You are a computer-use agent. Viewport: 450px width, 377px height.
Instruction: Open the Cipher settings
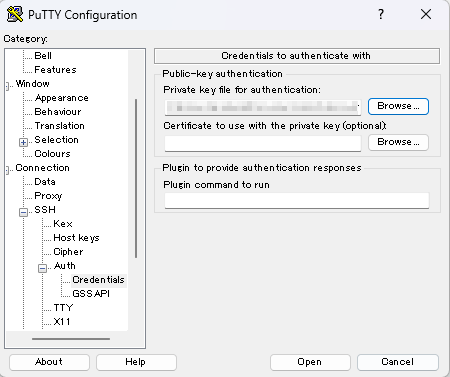[x=68, y=252]
